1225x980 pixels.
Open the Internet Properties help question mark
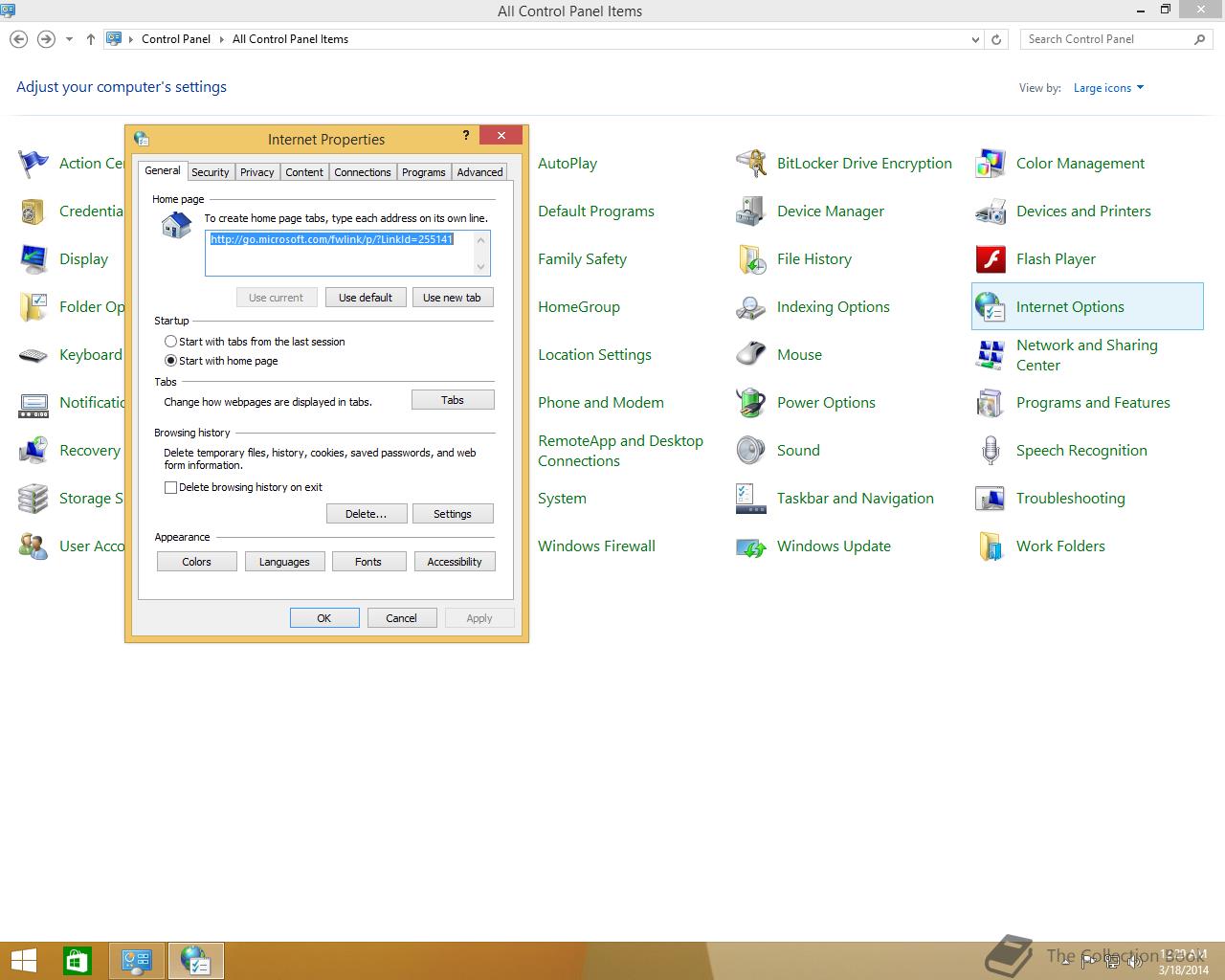[x=466, y=135]
